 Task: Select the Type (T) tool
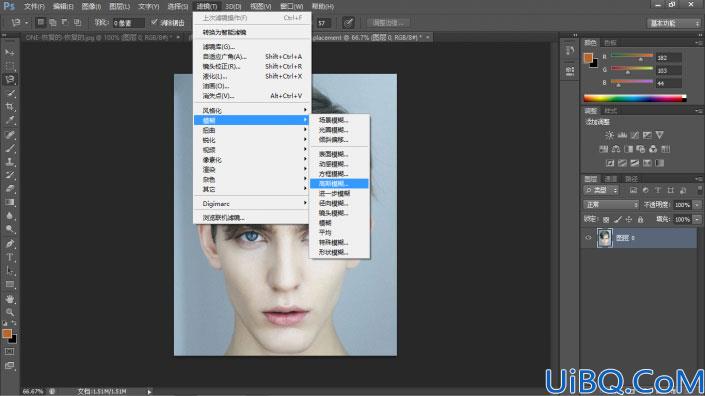10,258
